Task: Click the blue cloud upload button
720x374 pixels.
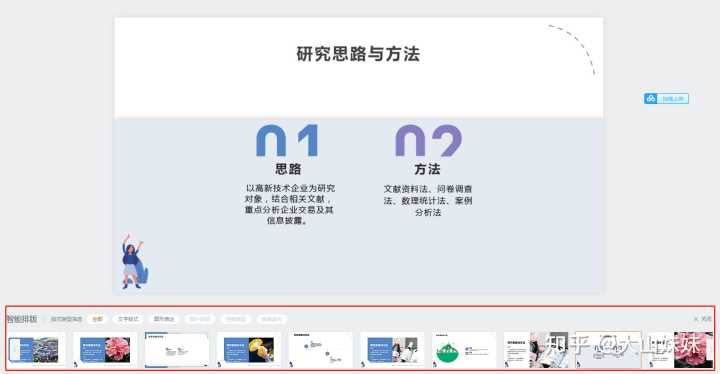Action: (x=666, y=98)
